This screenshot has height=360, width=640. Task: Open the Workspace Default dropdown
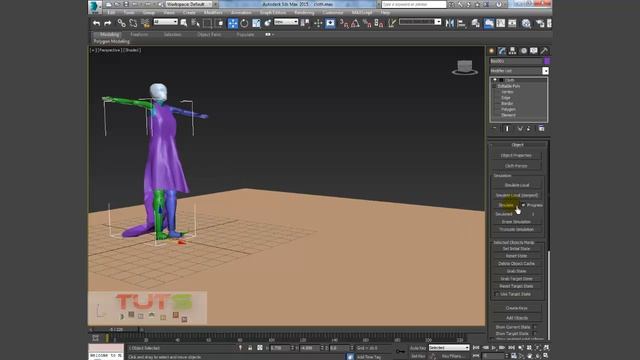click(x=189, y=4)
